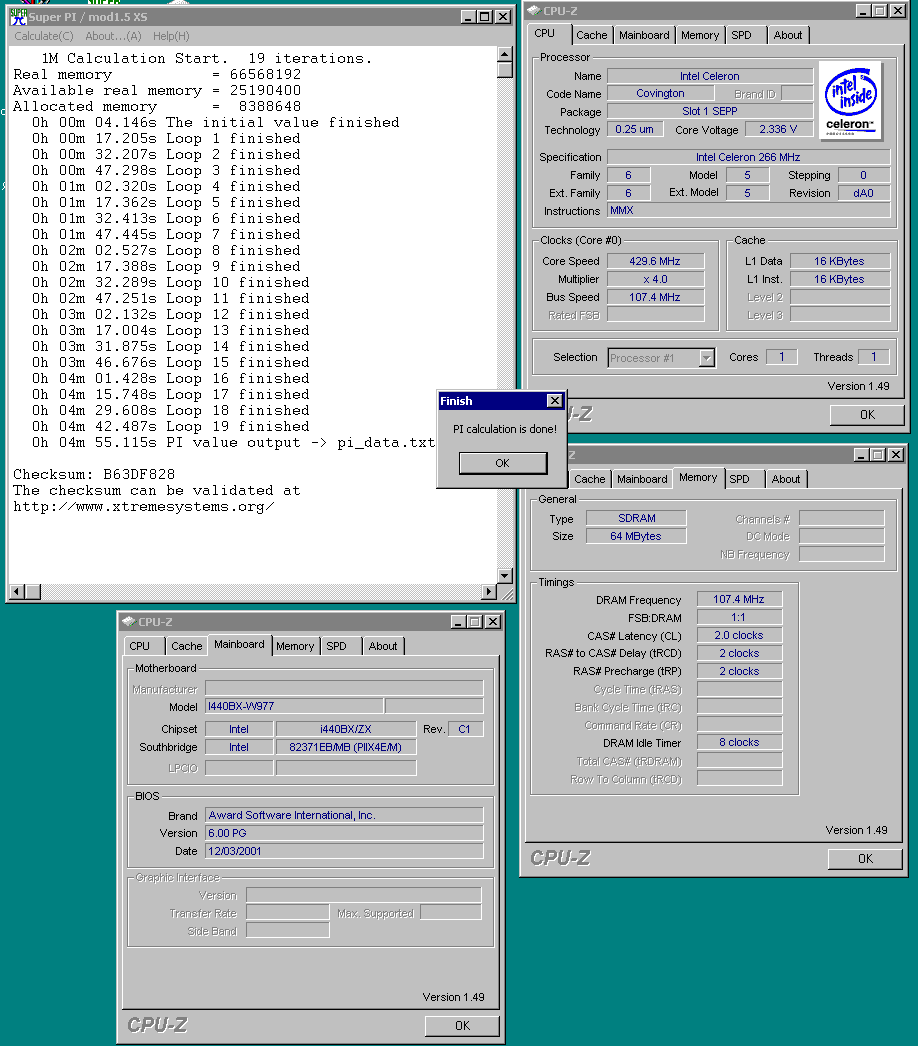This screenshot has height=1046, width=918.
Task: Close the Finish dialog with X
Action: click(x=554, y=400)
